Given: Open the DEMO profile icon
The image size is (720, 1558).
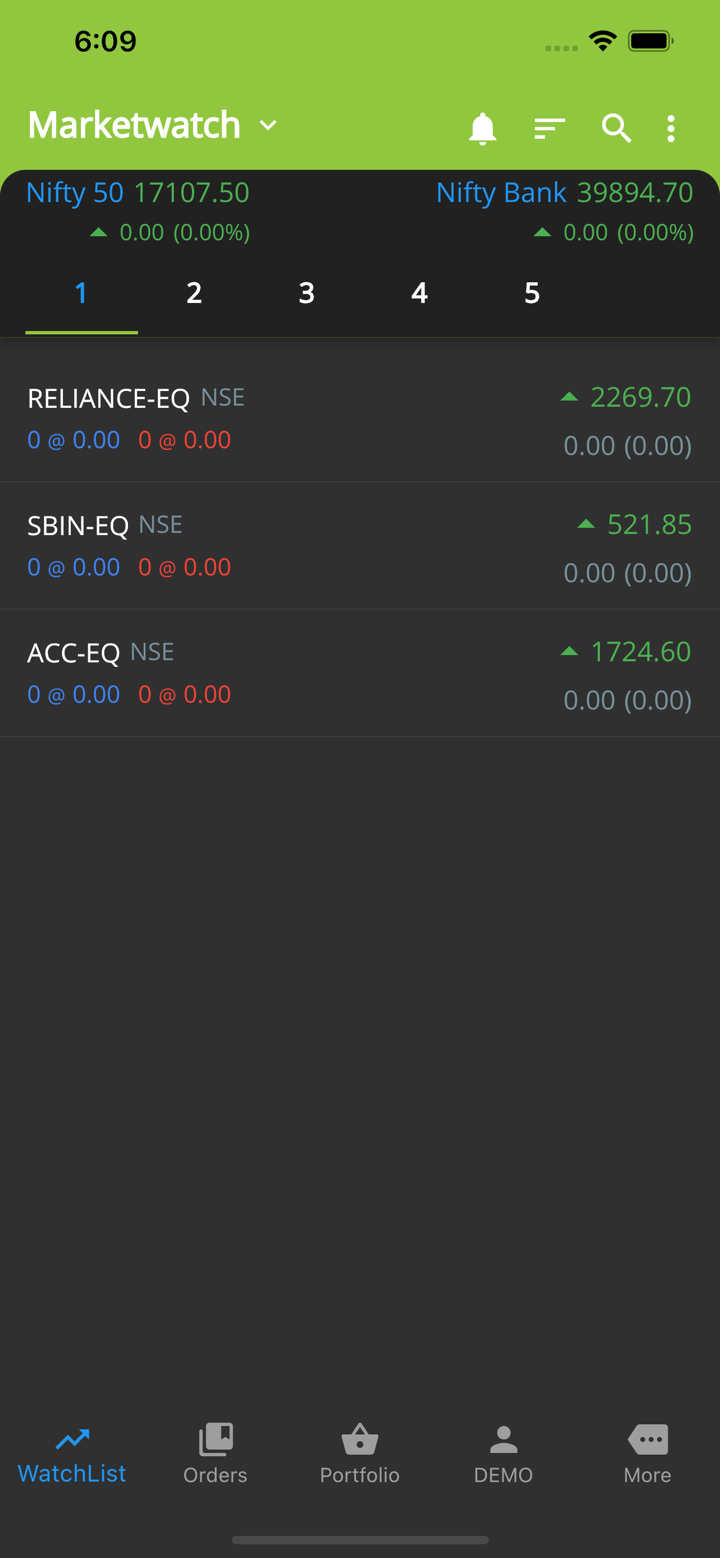Looking at the screenshot, I should click(x=503, y=1440).
